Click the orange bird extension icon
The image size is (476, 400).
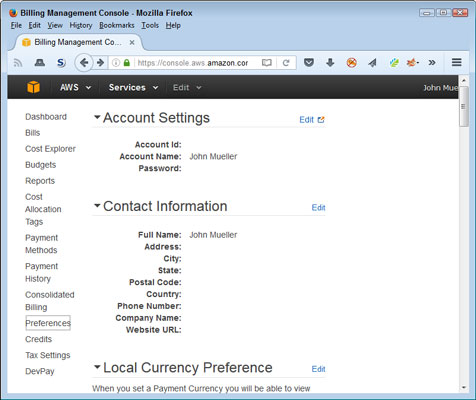tap(413, 62)
